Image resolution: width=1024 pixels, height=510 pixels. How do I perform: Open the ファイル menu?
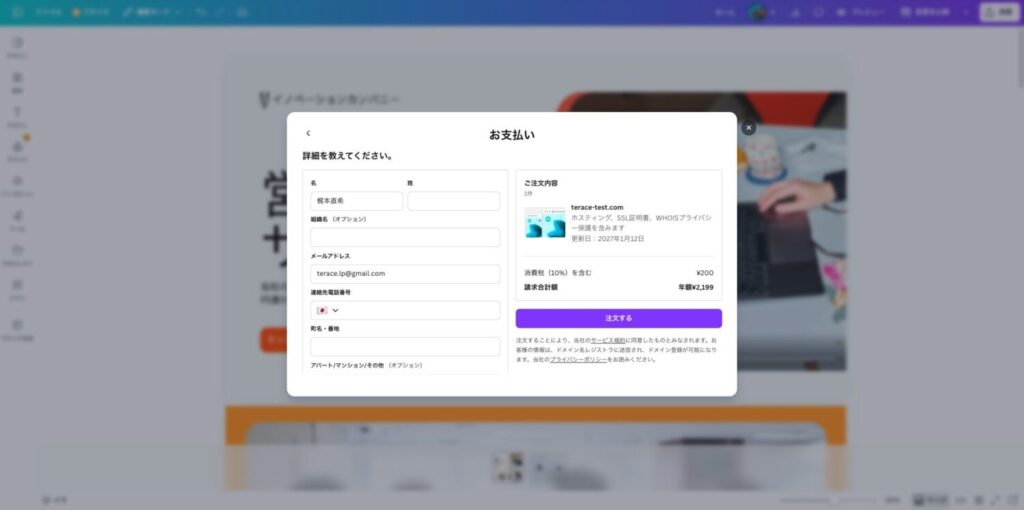click(x=46, y=12)
